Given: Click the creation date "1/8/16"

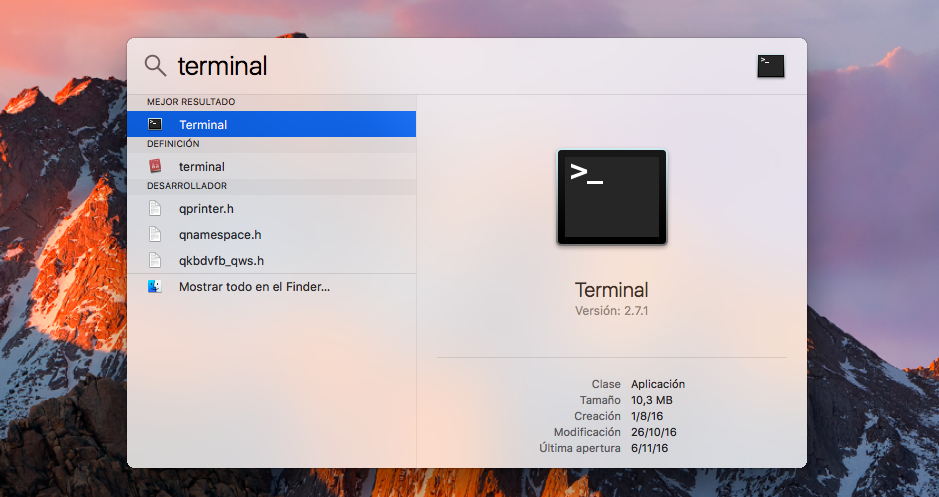Looking at the screenshot, I should point(647,416).
